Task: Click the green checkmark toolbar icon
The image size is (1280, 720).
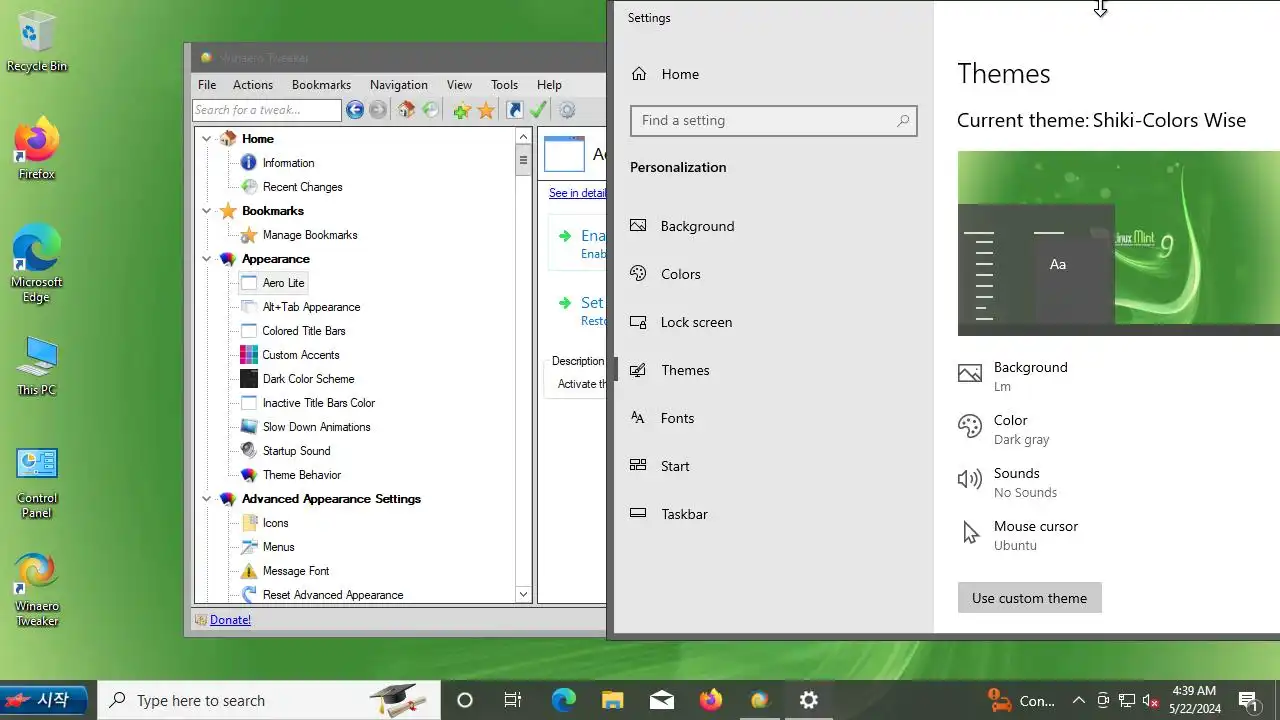Action: click(538, 110)
